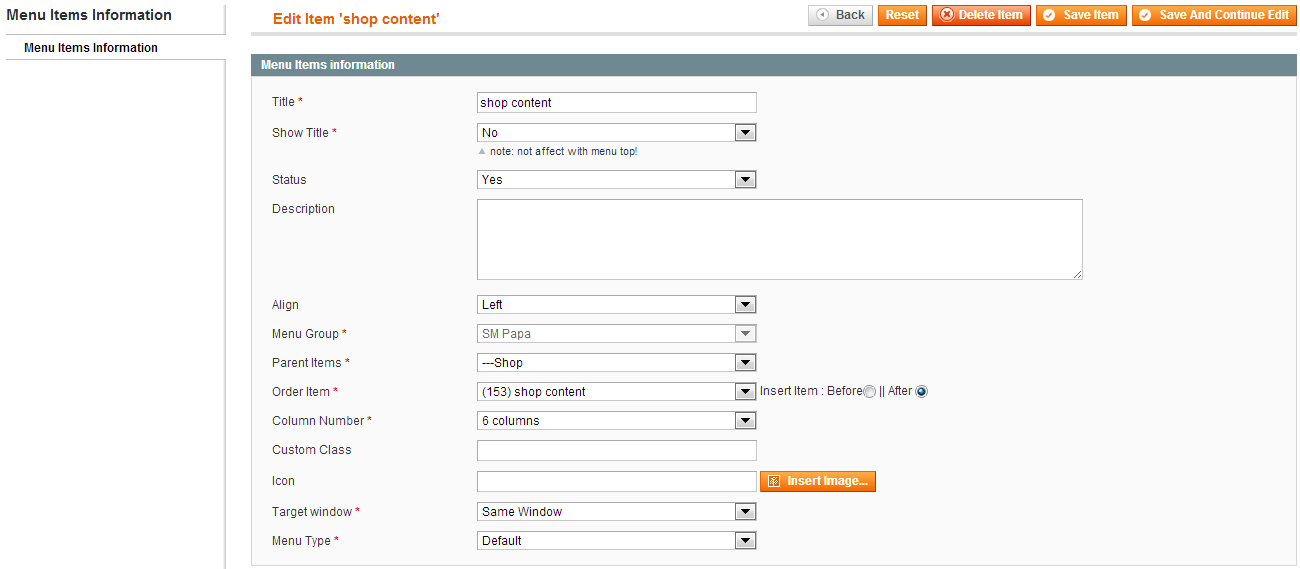The image size is (1300, 569).
Task: Expand the Align dropdown
Action: pyautogui.click(x=617, y=305)
